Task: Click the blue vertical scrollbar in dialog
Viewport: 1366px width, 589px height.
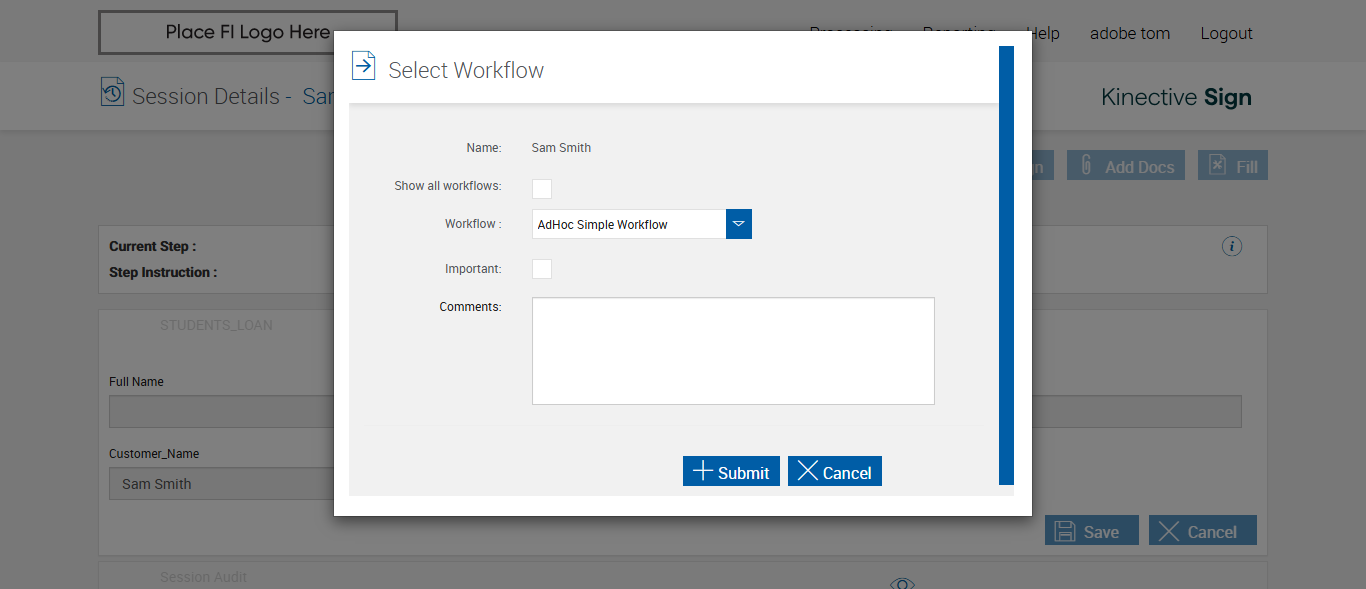Action: point(1006,265)
